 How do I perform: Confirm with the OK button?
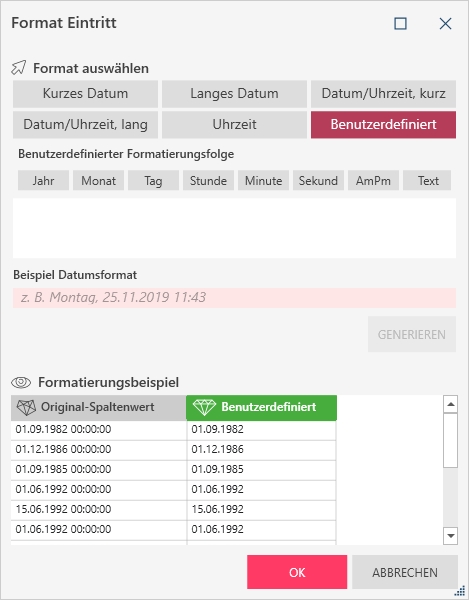(x=297, y=572)
